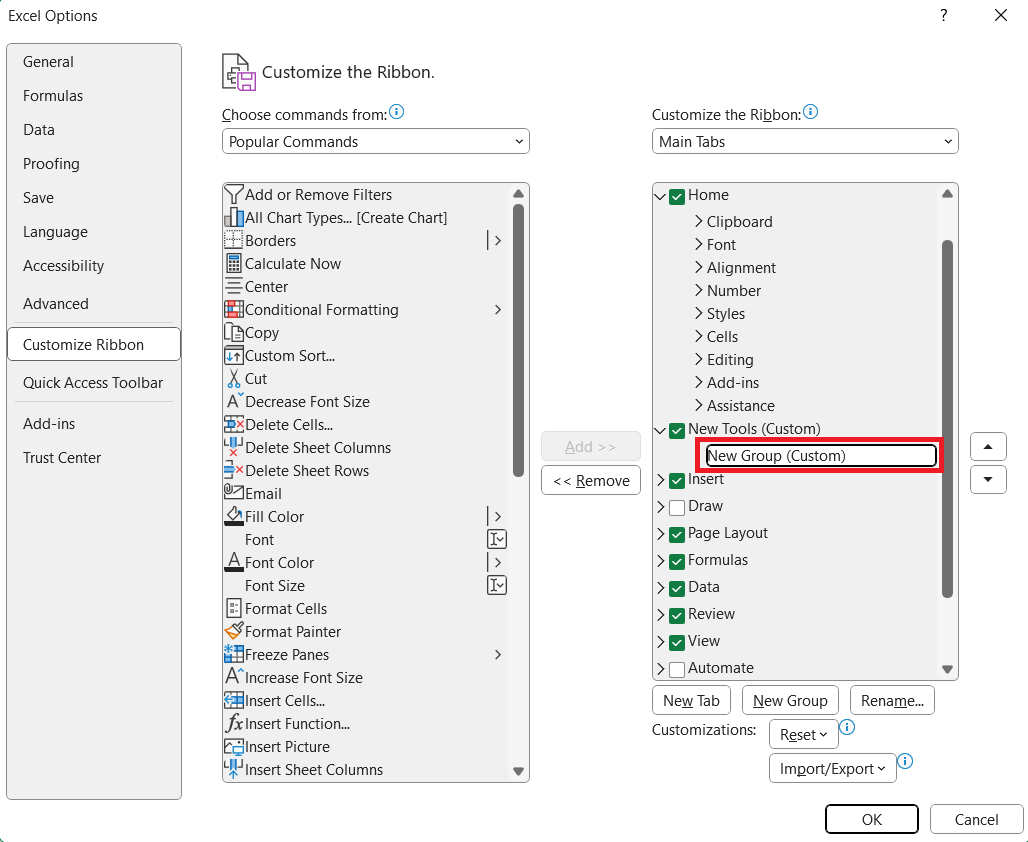Viewport: 1028px width, 842px height.
Task: Select the Insert Cells icon
Action: tap(233, 700)
